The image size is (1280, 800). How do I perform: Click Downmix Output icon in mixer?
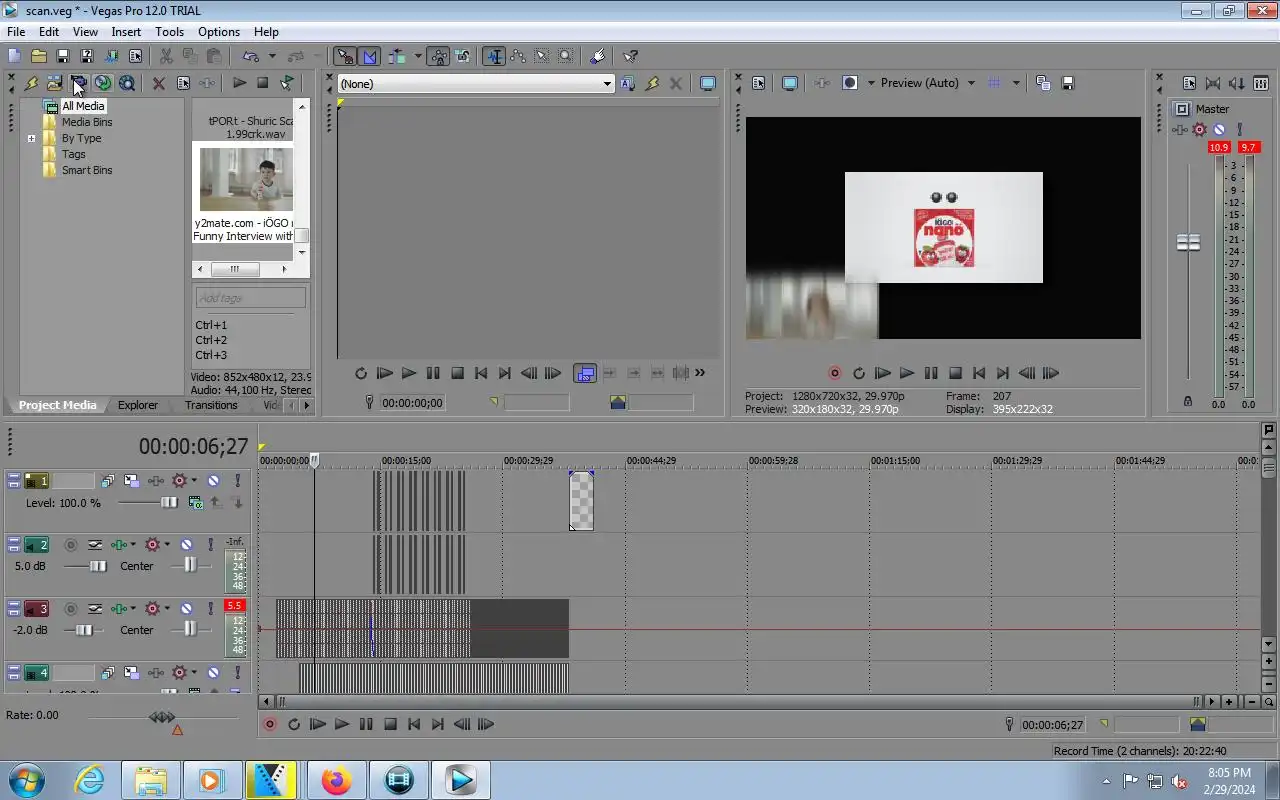(1213, 83)
